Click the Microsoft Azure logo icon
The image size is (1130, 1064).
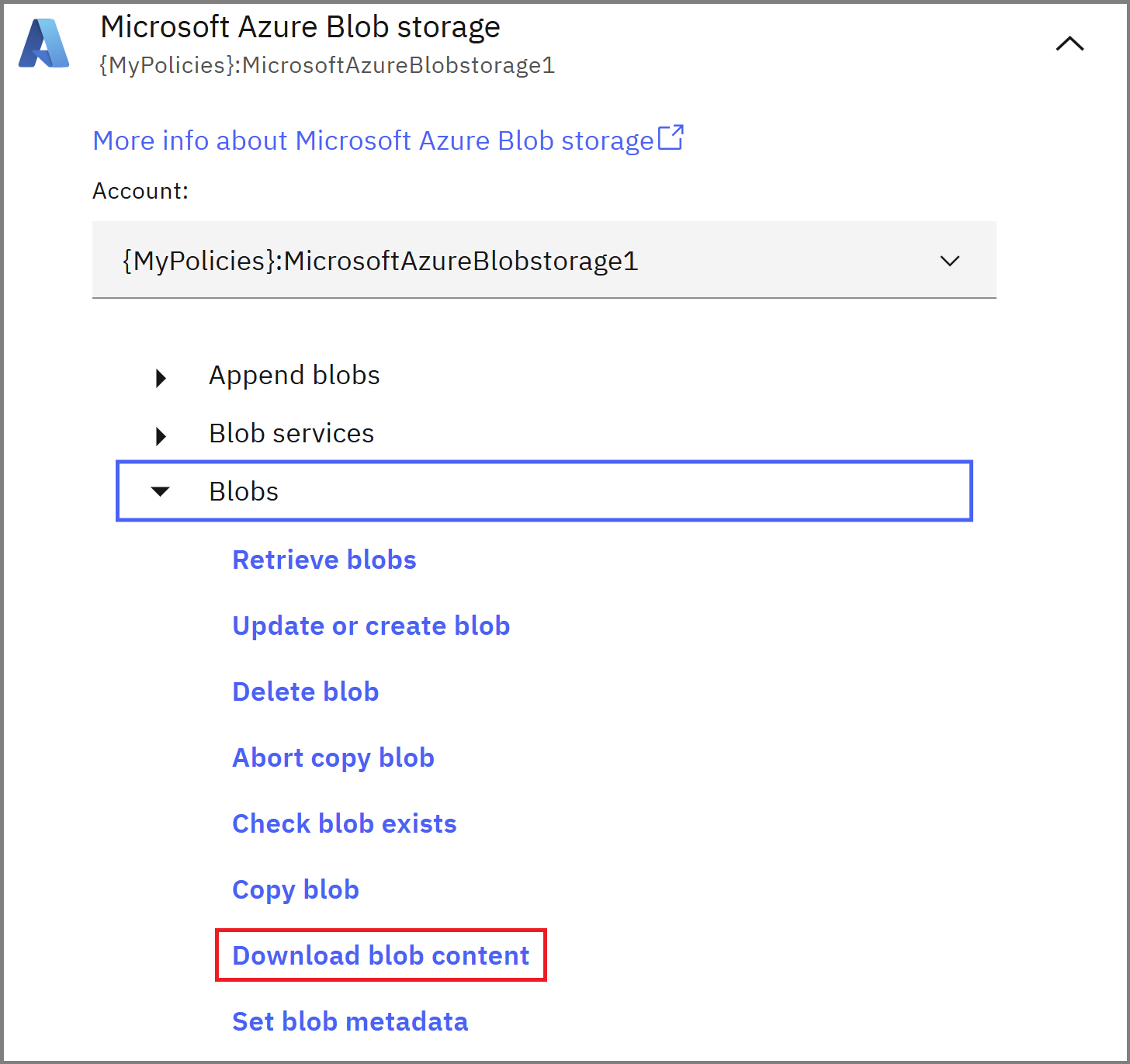pos(44,44)
